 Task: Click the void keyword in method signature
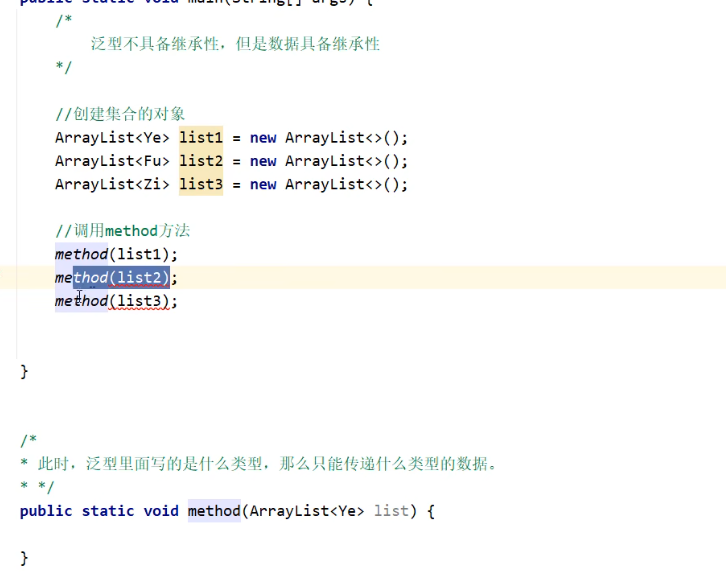160,511
